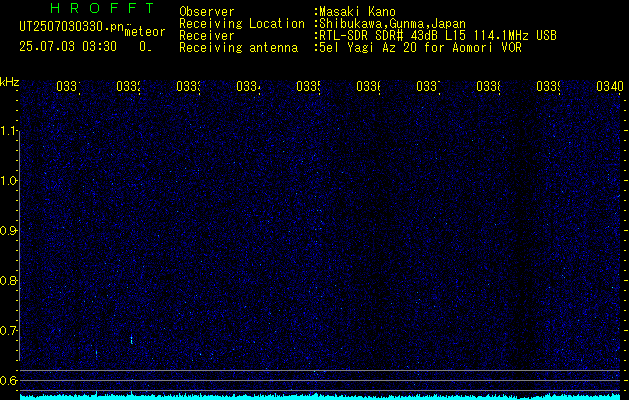629x400 pixels.
Task: Click the 0340 time marker
Action: pyautogui.click(x=610, y=86)
